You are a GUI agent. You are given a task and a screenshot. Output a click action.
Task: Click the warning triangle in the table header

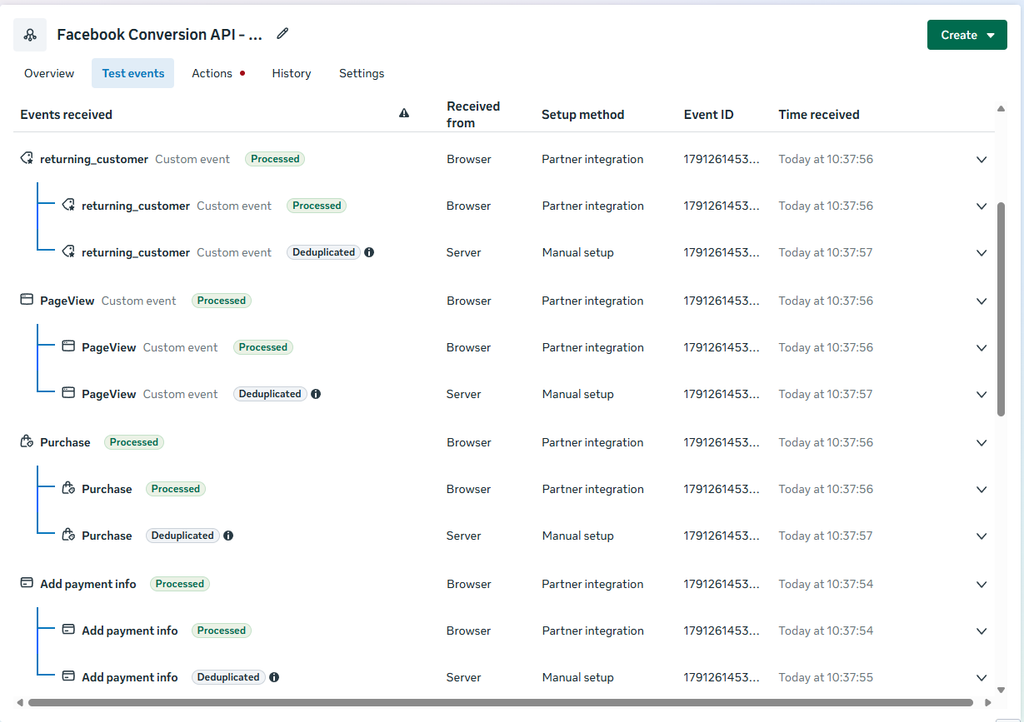tap(404, 114)
